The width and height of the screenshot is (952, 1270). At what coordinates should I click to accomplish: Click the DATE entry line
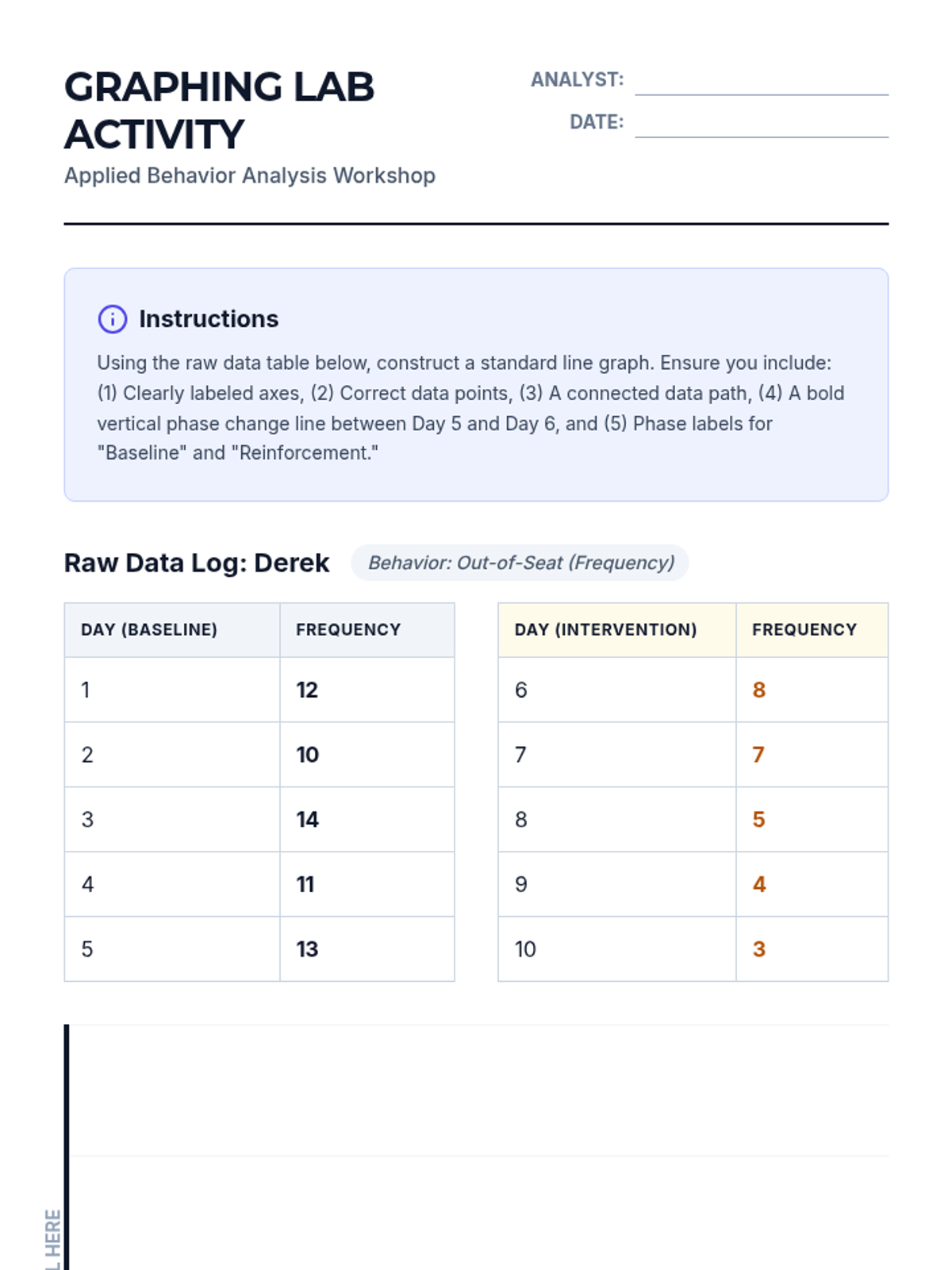coord(761,124)
